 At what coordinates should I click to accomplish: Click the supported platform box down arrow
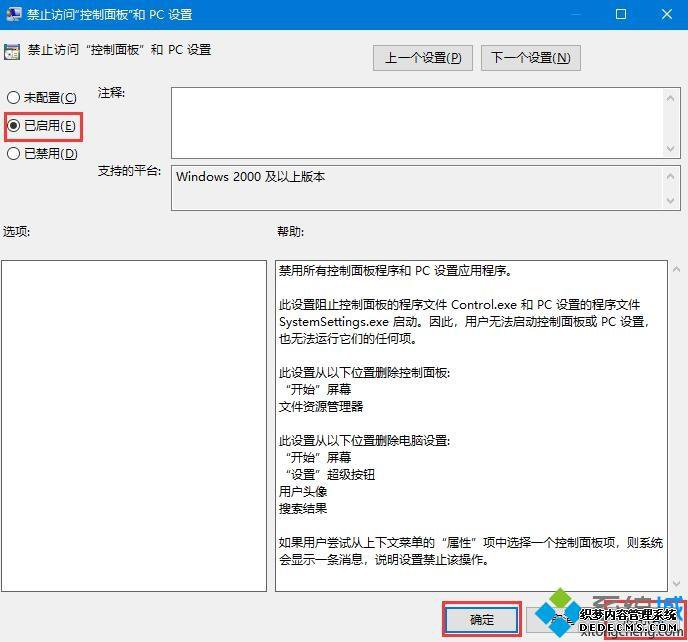pos(670,201)
